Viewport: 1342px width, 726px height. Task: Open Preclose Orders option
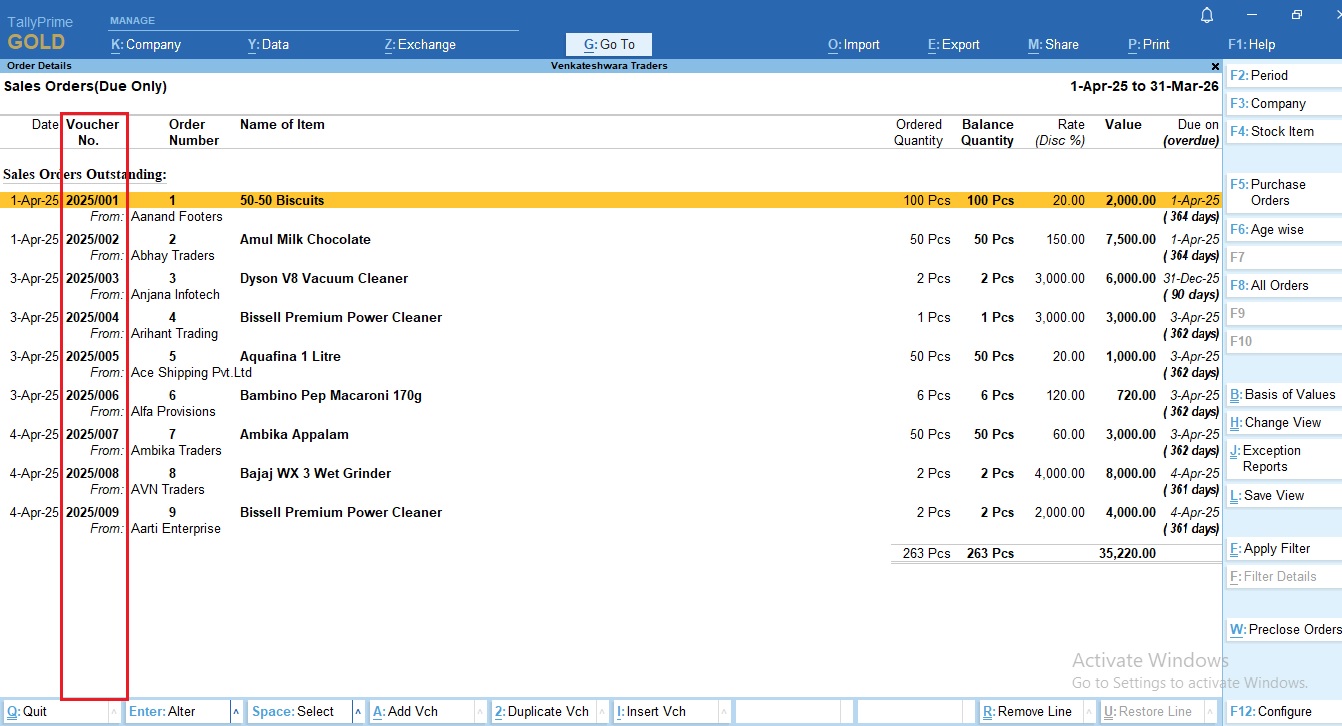pos(1285,629)
